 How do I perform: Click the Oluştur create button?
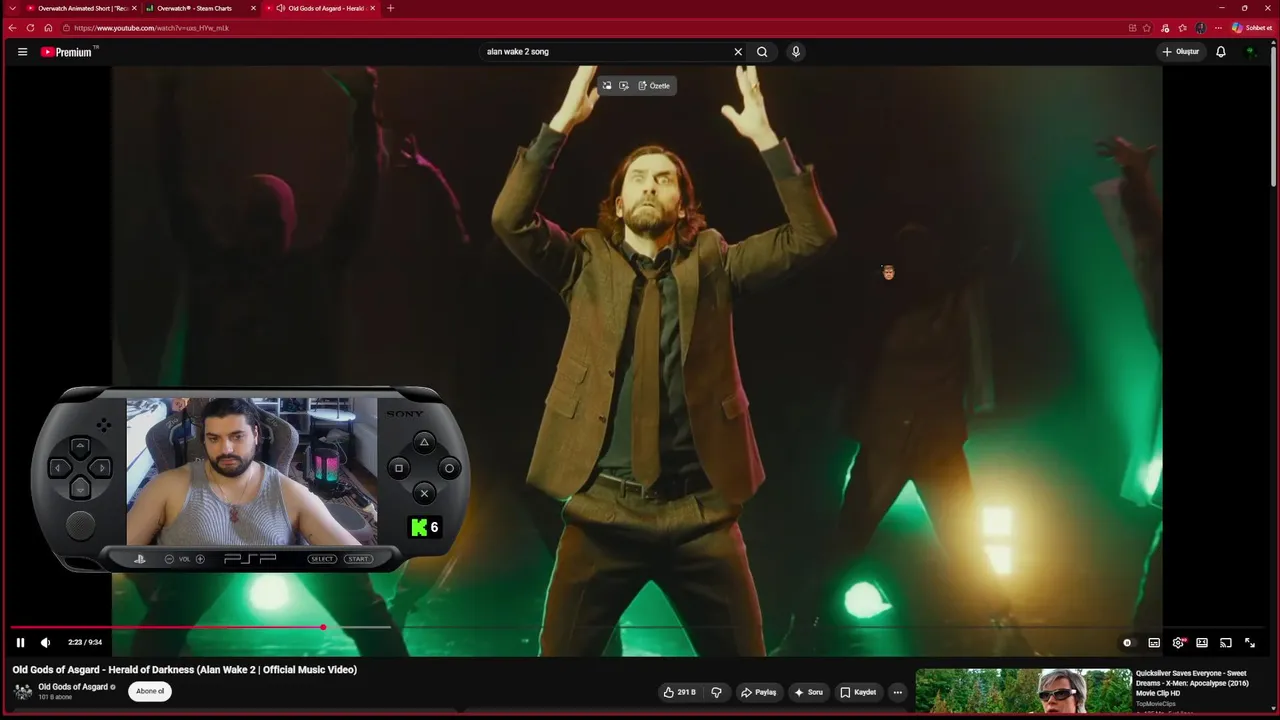[1181, 52]
